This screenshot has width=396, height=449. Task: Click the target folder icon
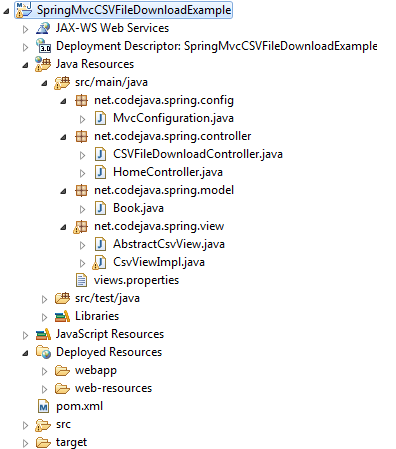[43, 443]
